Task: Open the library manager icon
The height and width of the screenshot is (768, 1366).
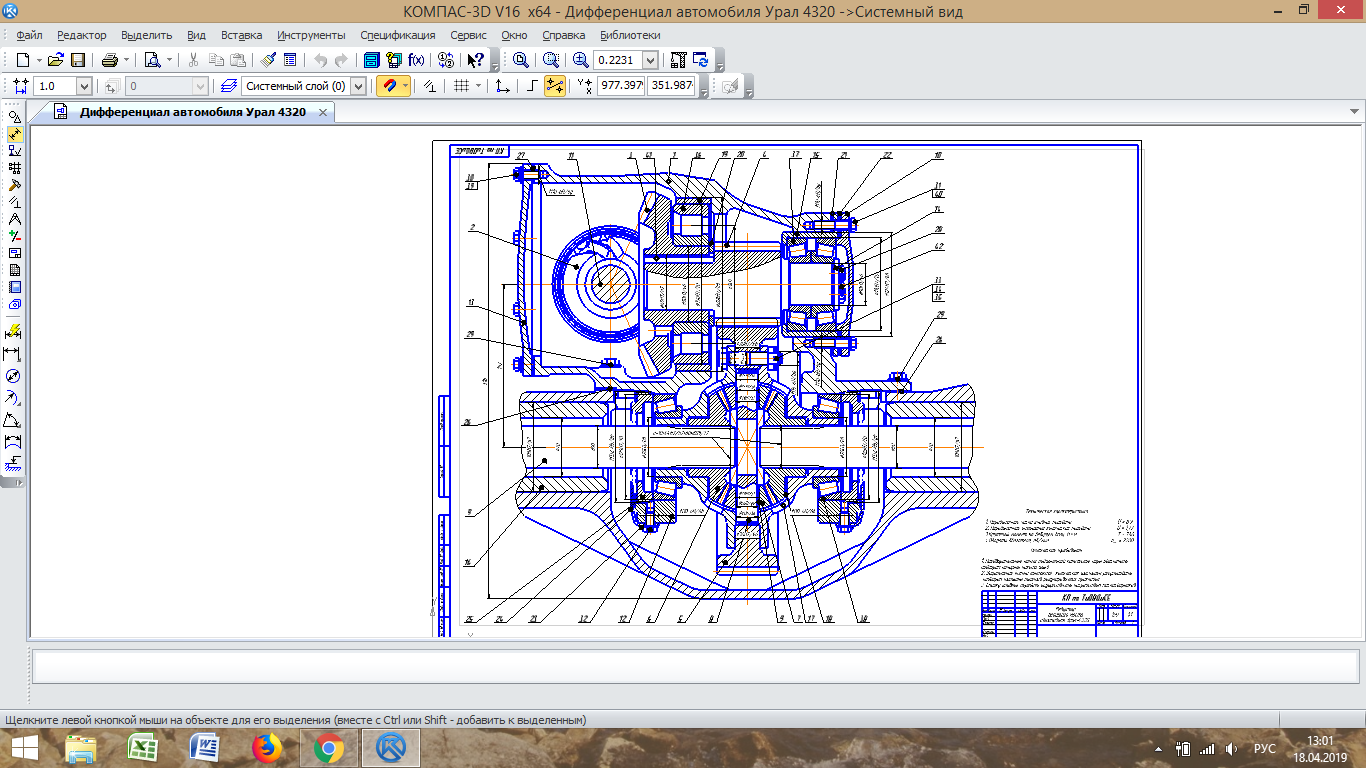Action: (372, 60)
